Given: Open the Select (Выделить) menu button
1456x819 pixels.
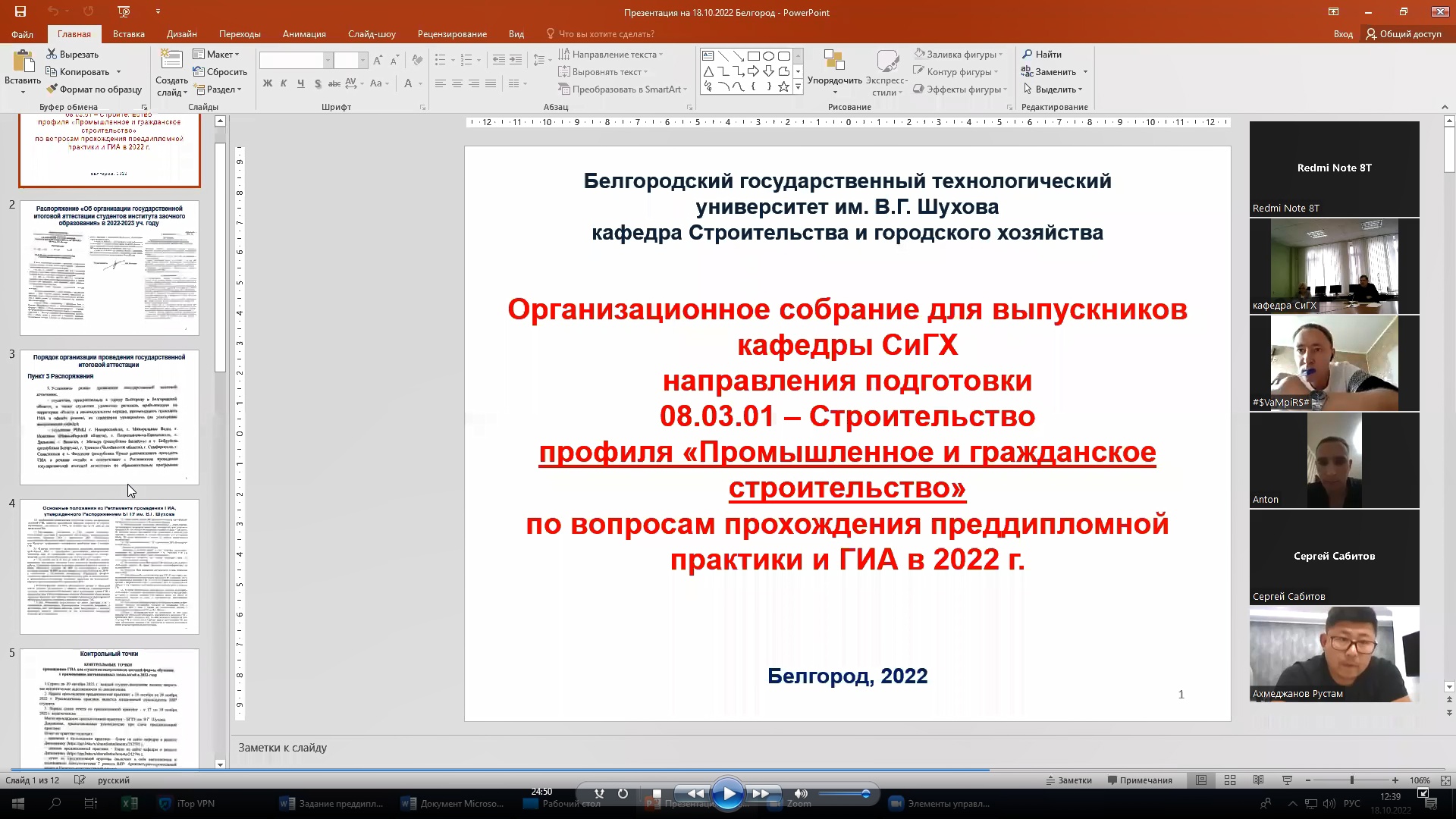Looking at the screenshot, I should click(1053, 89).
